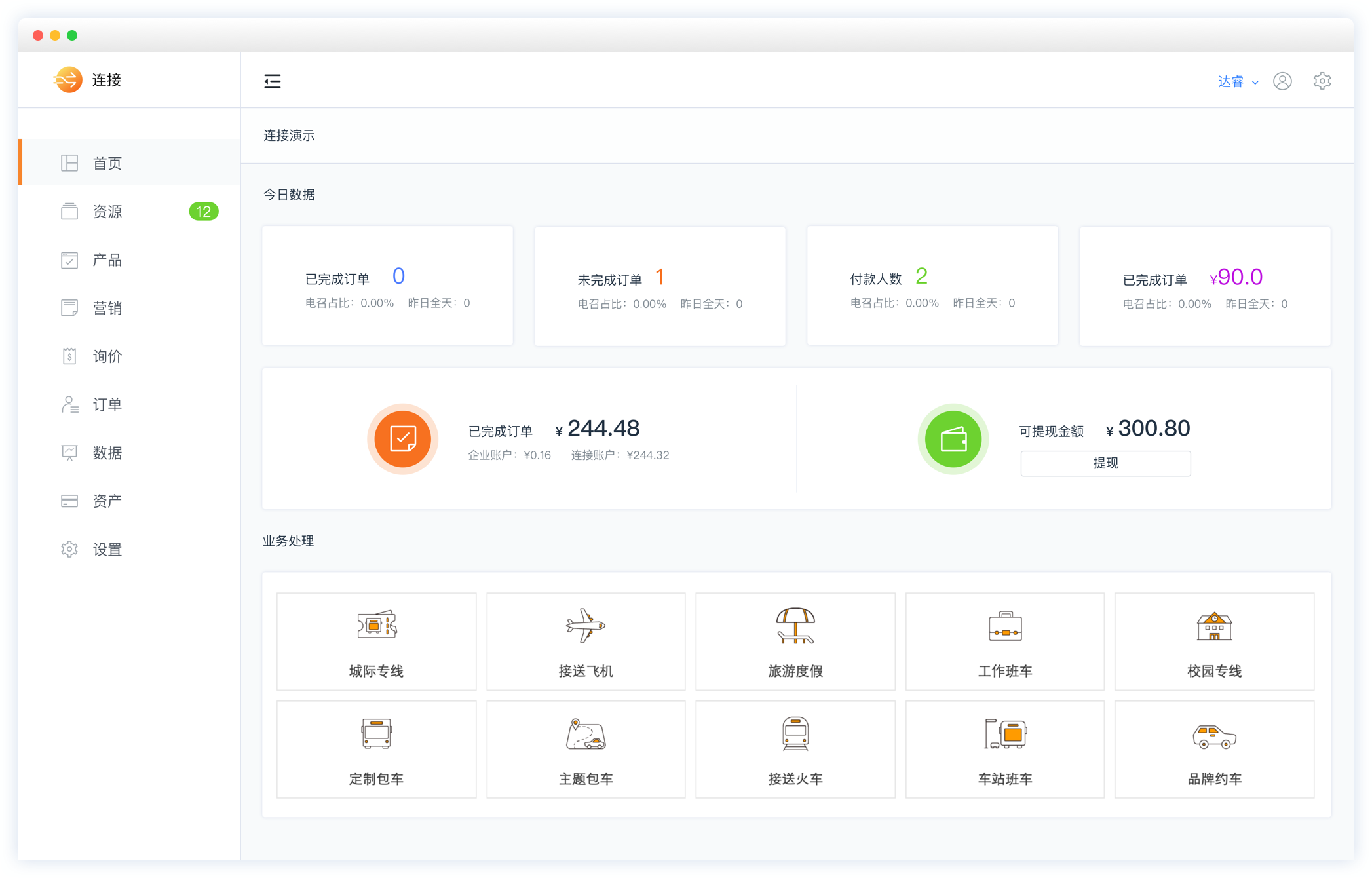The height and width of the screenshot is (878, 1372).
Task: Click the 工作班车 briefcase icon
Action: [x=1004, y=626]
